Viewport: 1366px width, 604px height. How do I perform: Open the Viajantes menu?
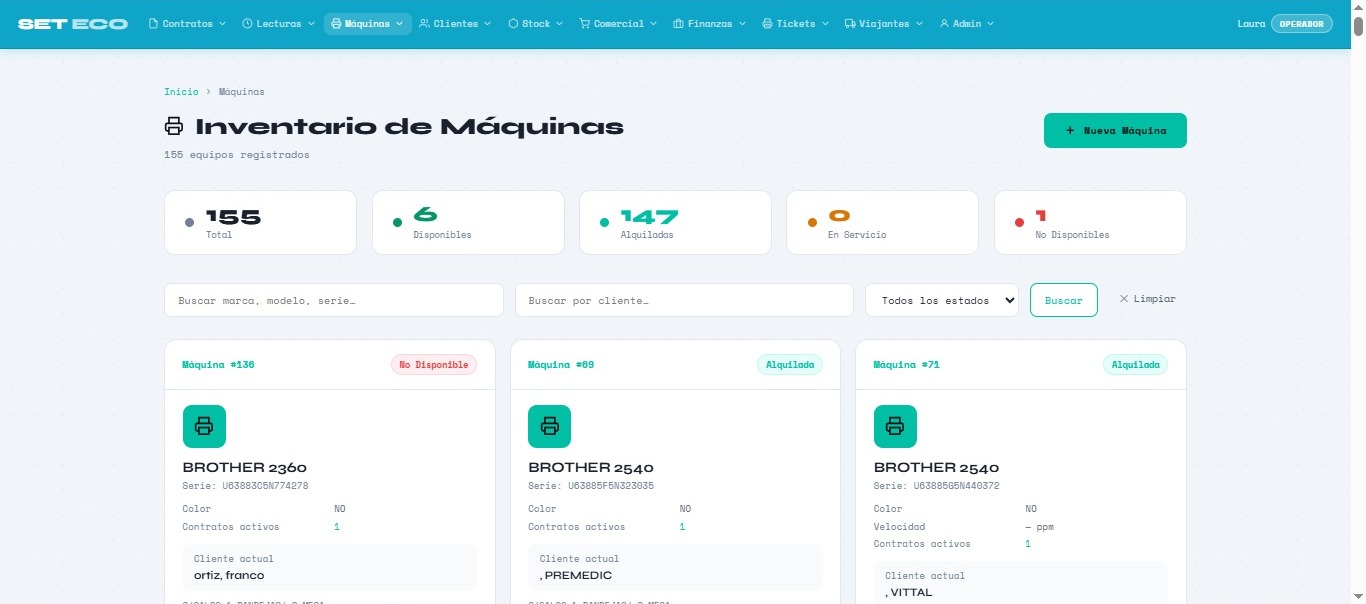point(884,23)
